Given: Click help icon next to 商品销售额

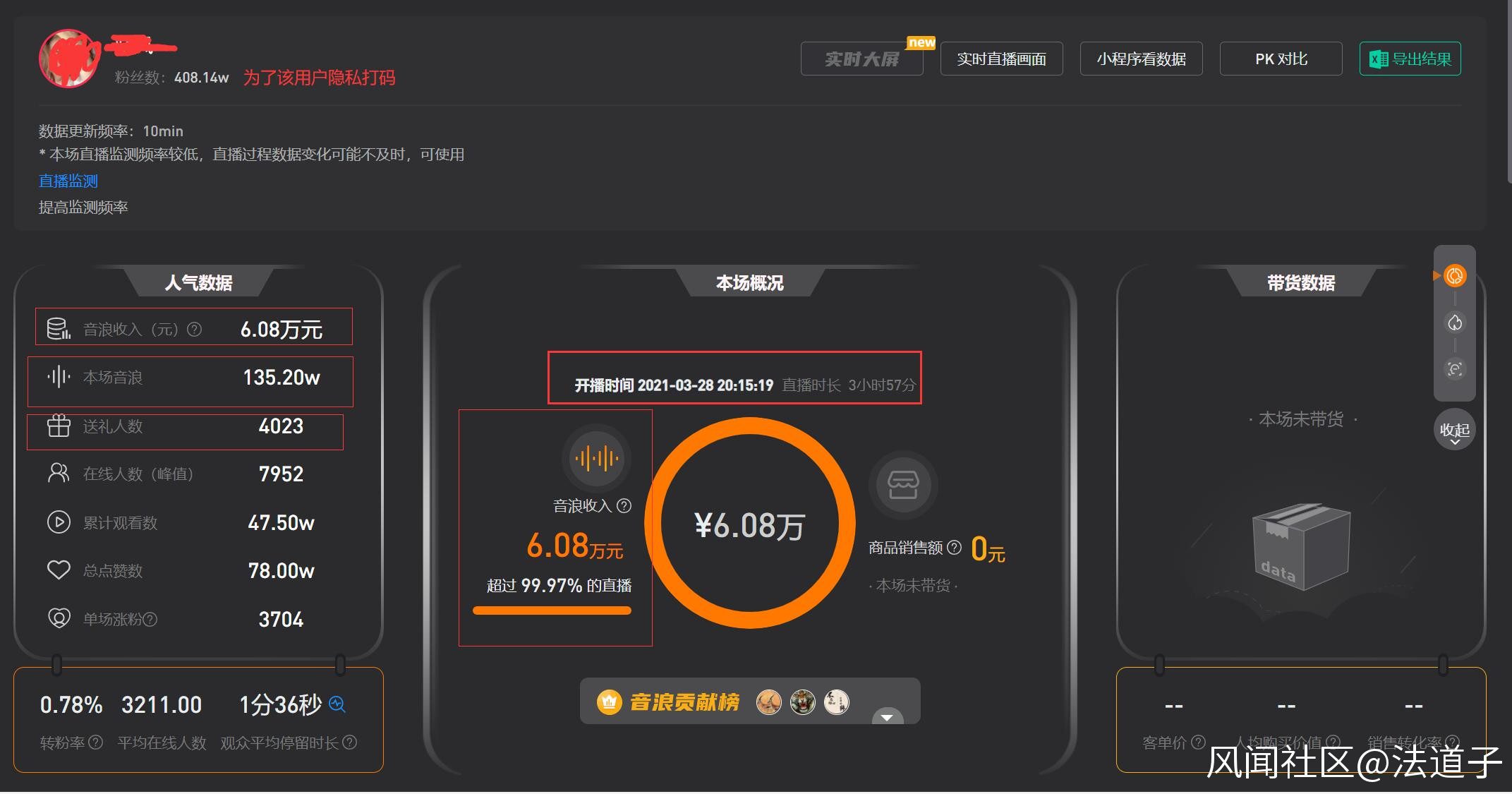Looking at the screenshot, I should tap(954, 548).
